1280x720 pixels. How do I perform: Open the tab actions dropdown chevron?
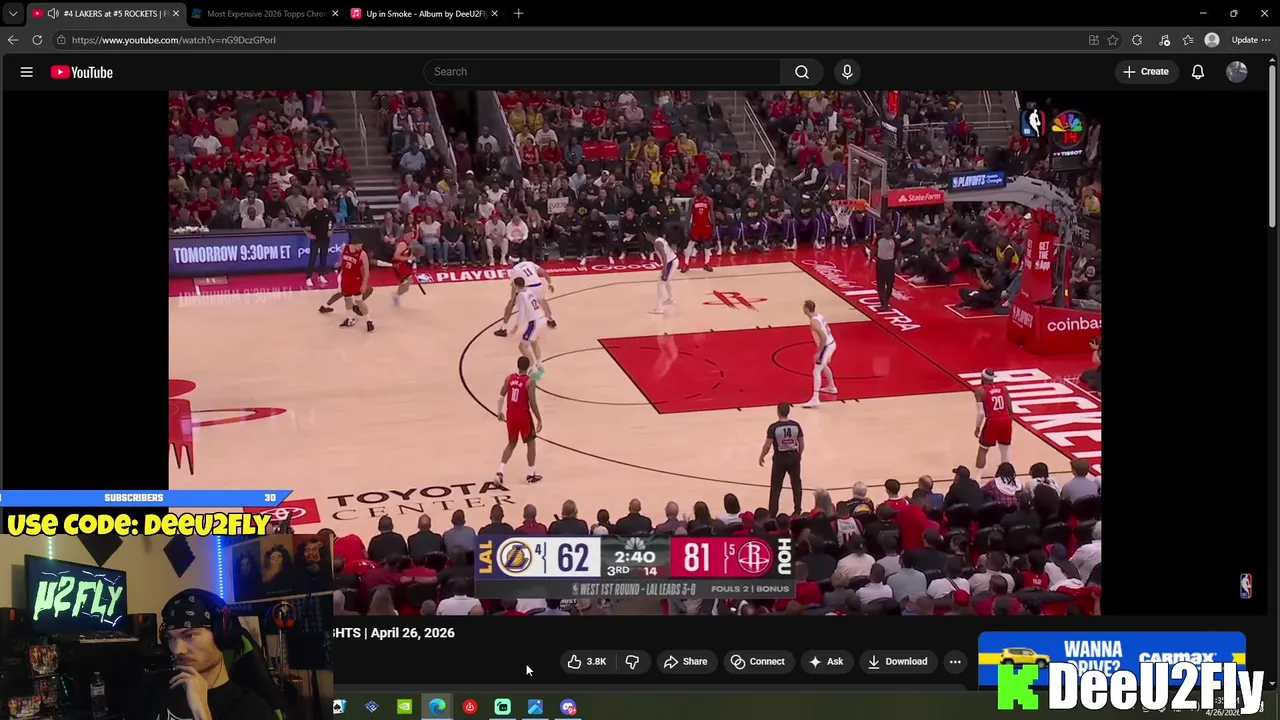pyautogui.click(x=13, y=14)
